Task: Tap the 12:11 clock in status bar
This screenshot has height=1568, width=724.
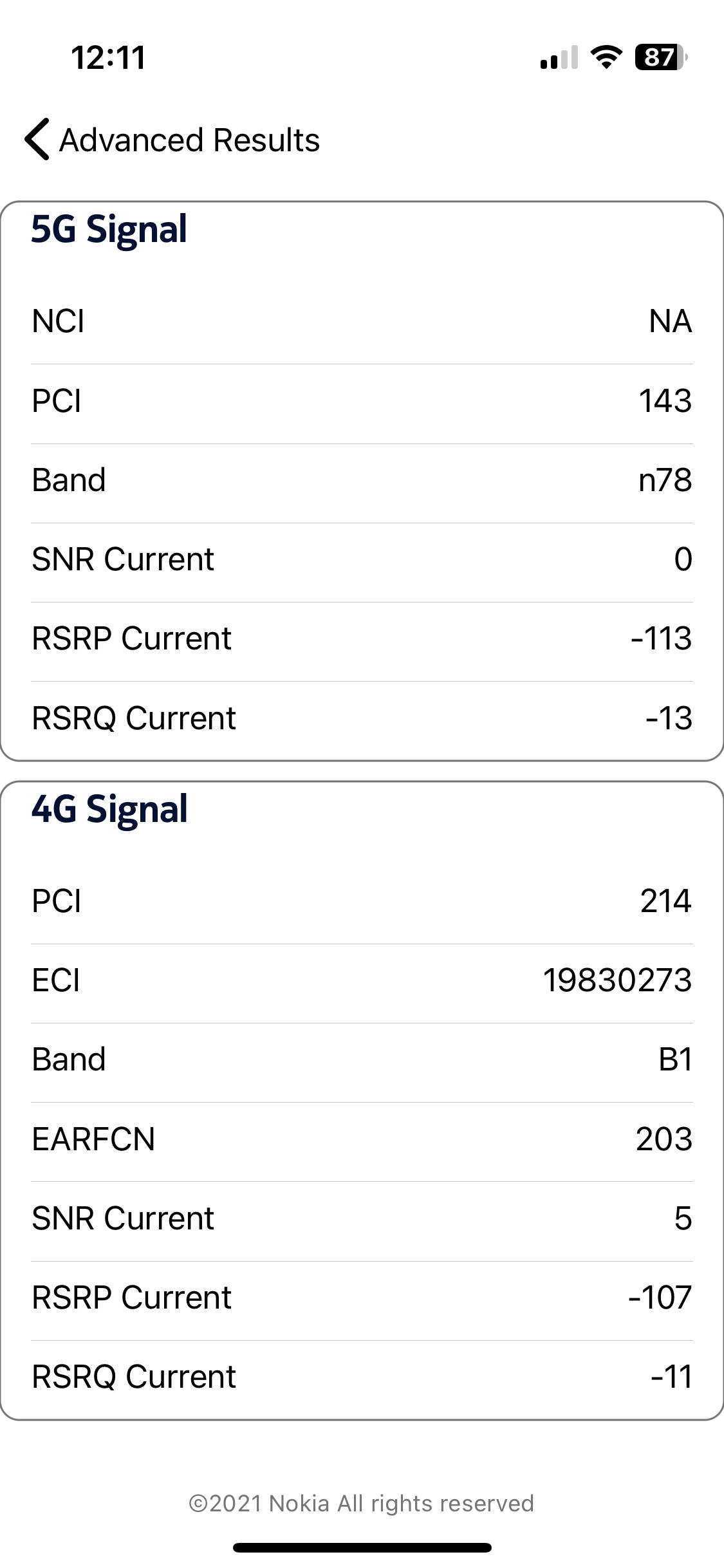Action: (x=108, y=57)
